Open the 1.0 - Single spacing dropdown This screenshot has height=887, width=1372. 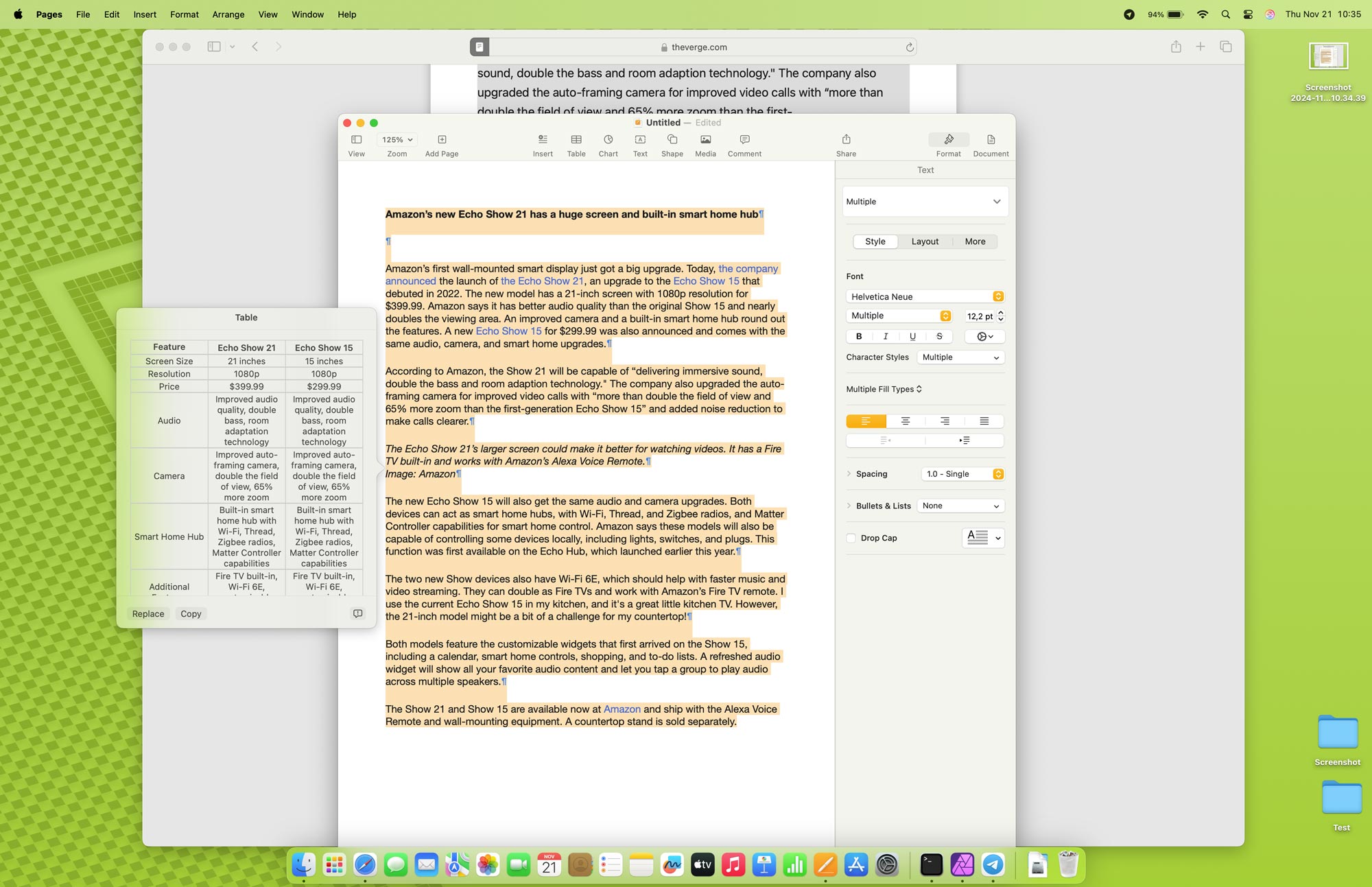pyautogui.click(x=962, y=474)
